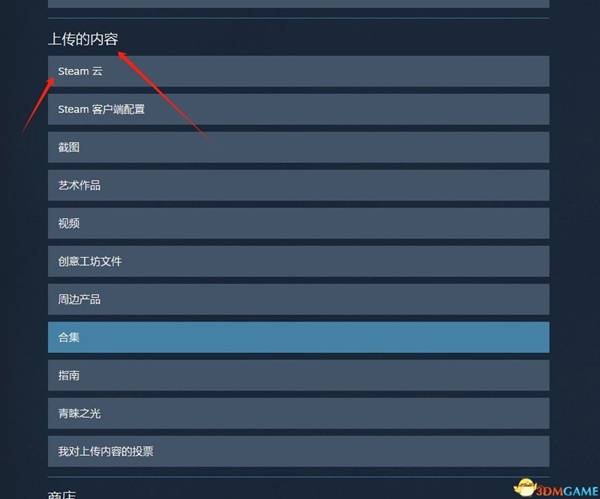Click the partially visible row at top

(x=298, y=4)
